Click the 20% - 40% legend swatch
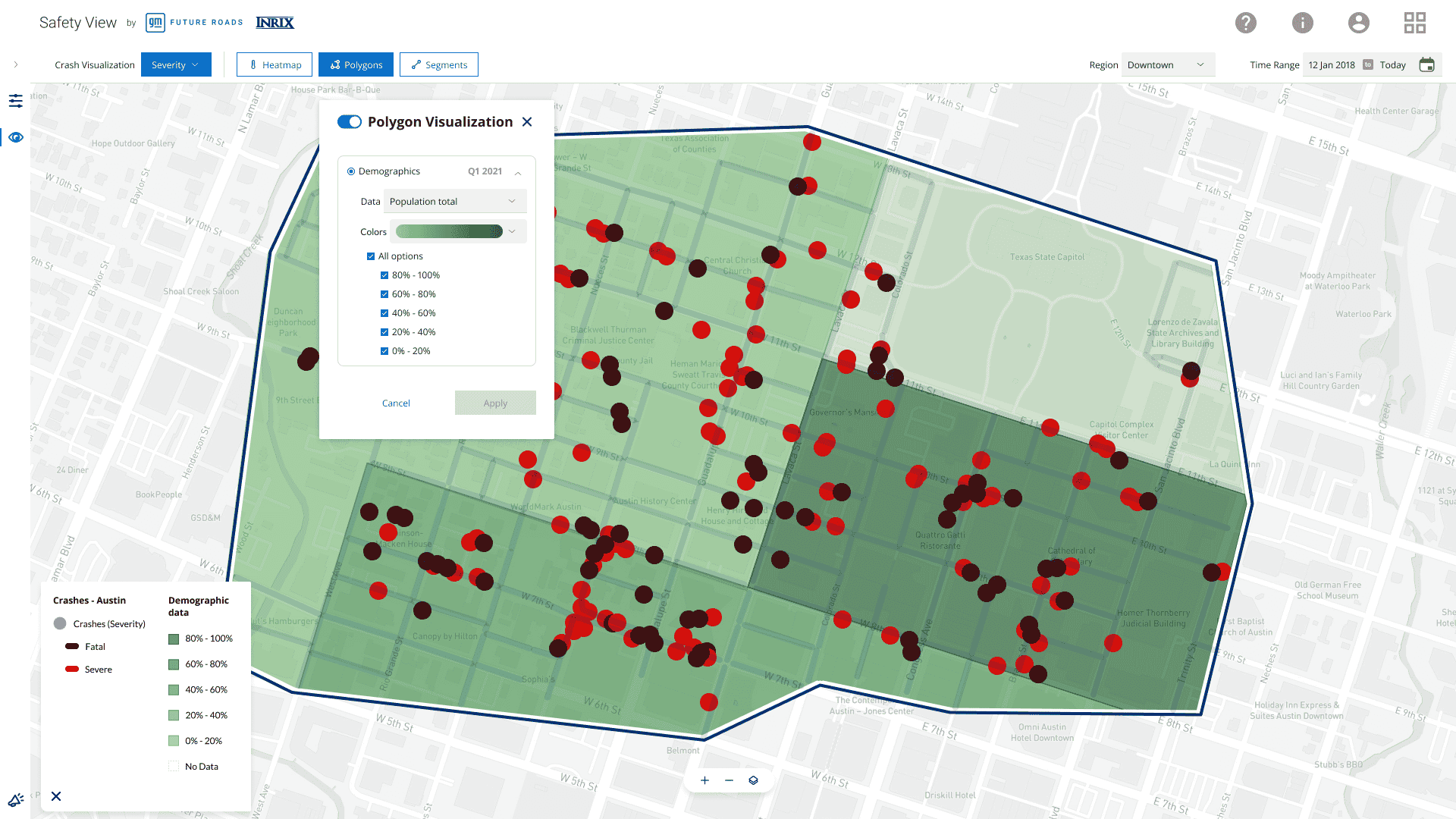Viewport: 1456px width, 819px height. coord(174,715)
